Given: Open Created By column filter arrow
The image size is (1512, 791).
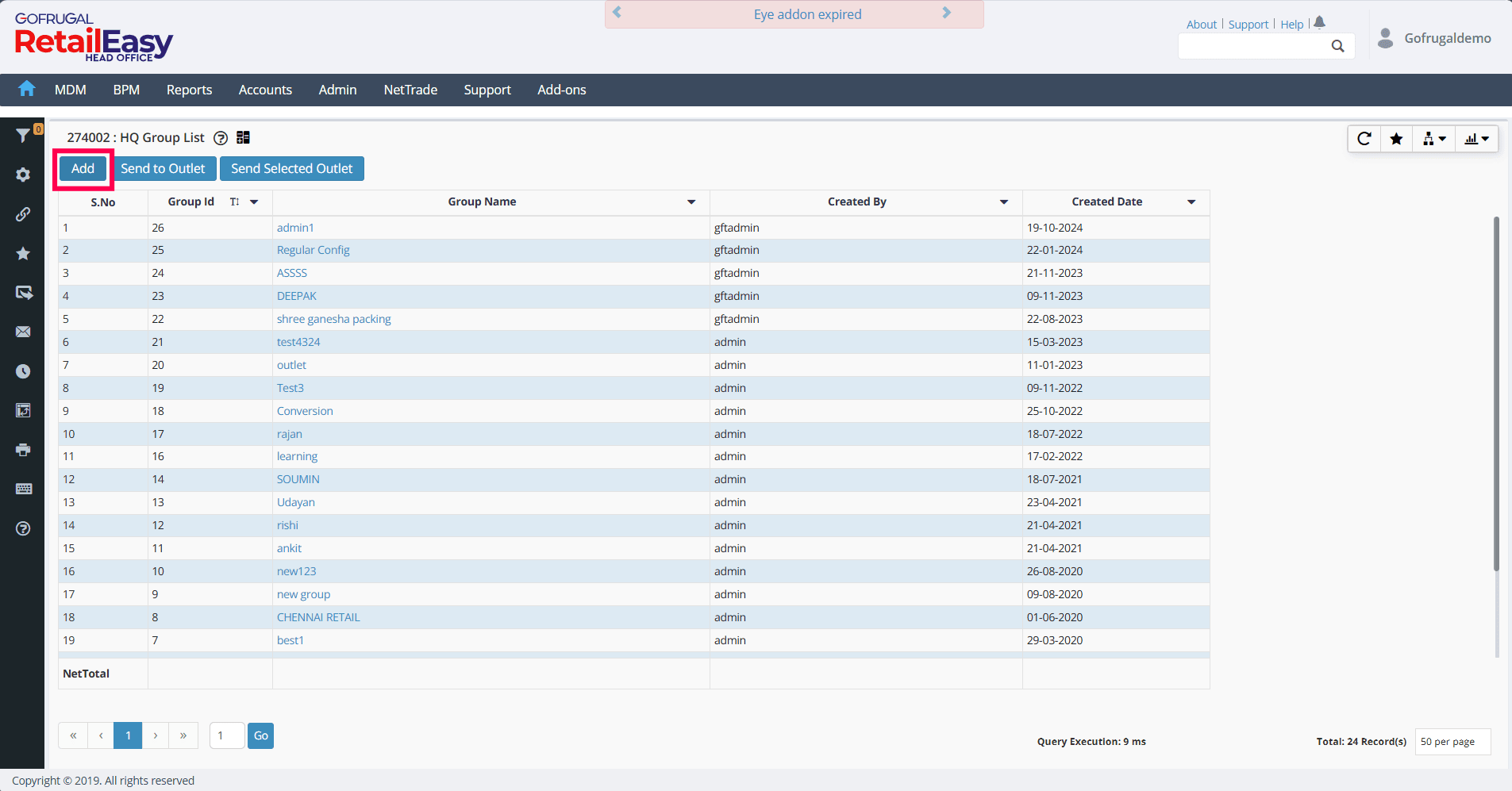Looking at the screenshot, I should (1004, 202).
